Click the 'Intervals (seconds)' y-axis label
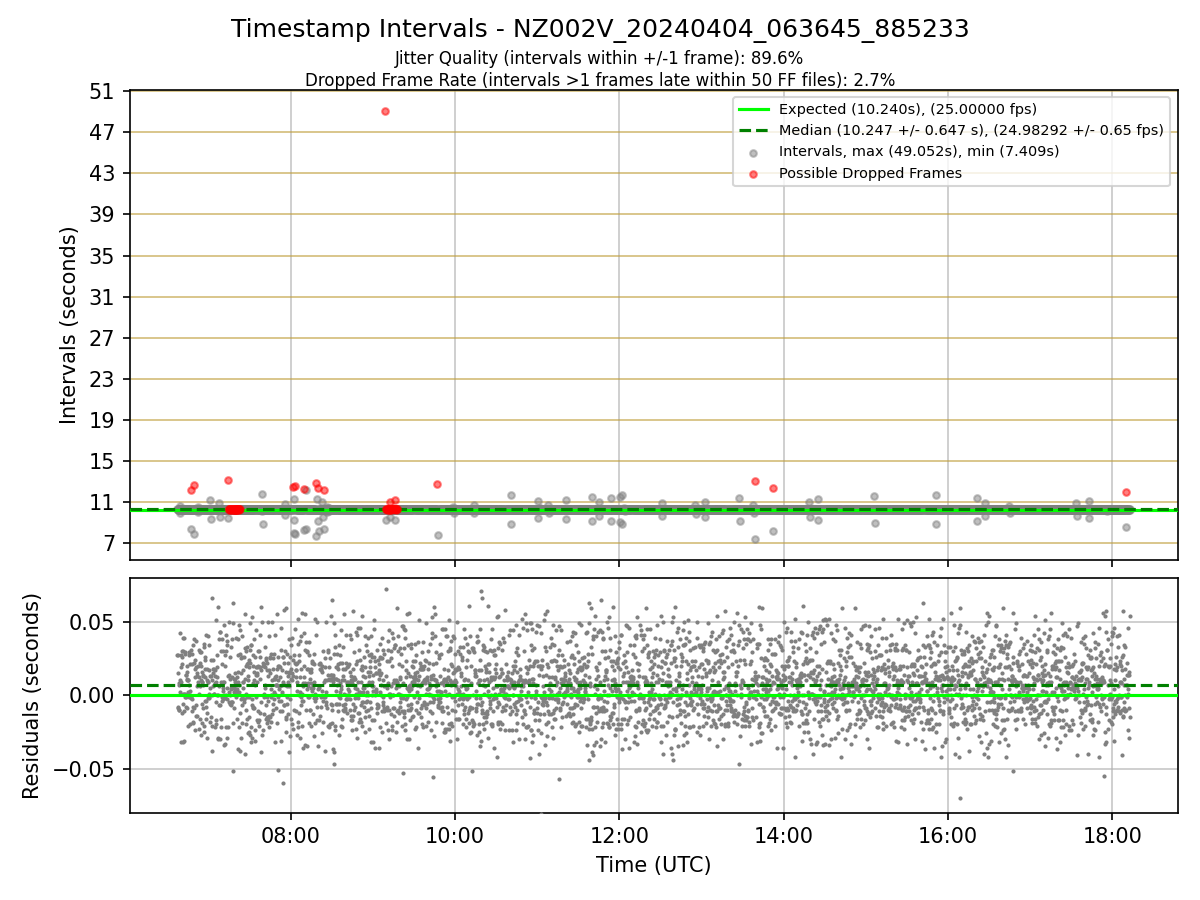This screenshot has height=900, width=1200. click(68, 325)
